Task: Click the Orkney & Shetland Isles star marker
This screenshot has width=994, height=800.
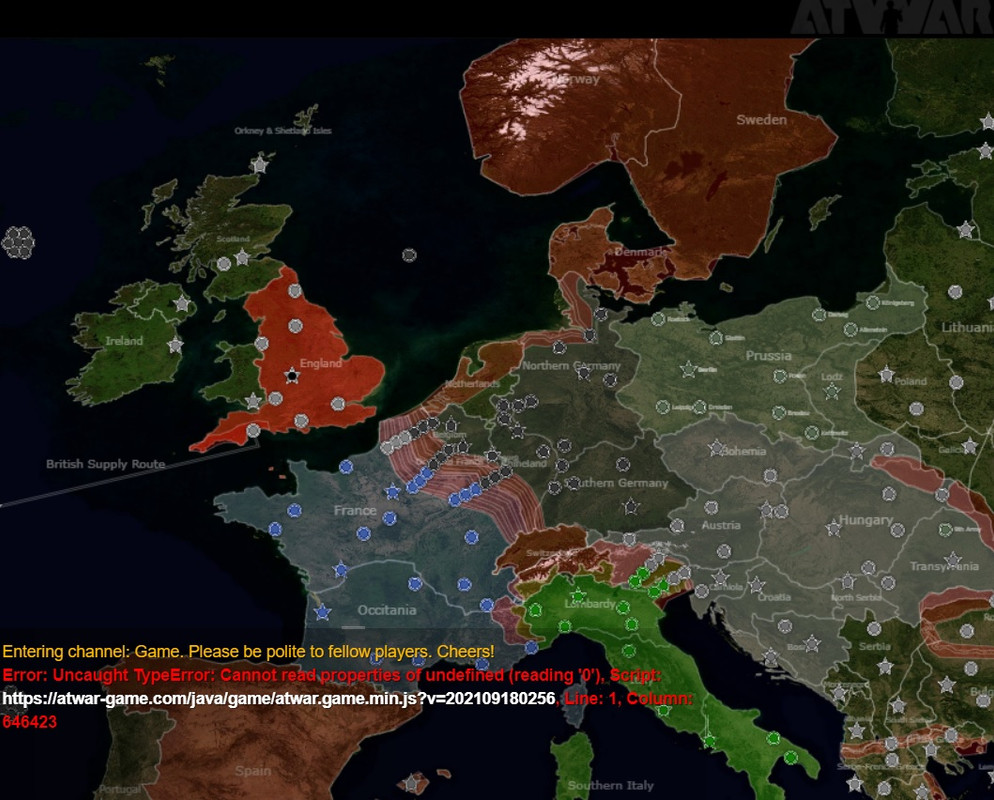Action: [x=259, y=164]
